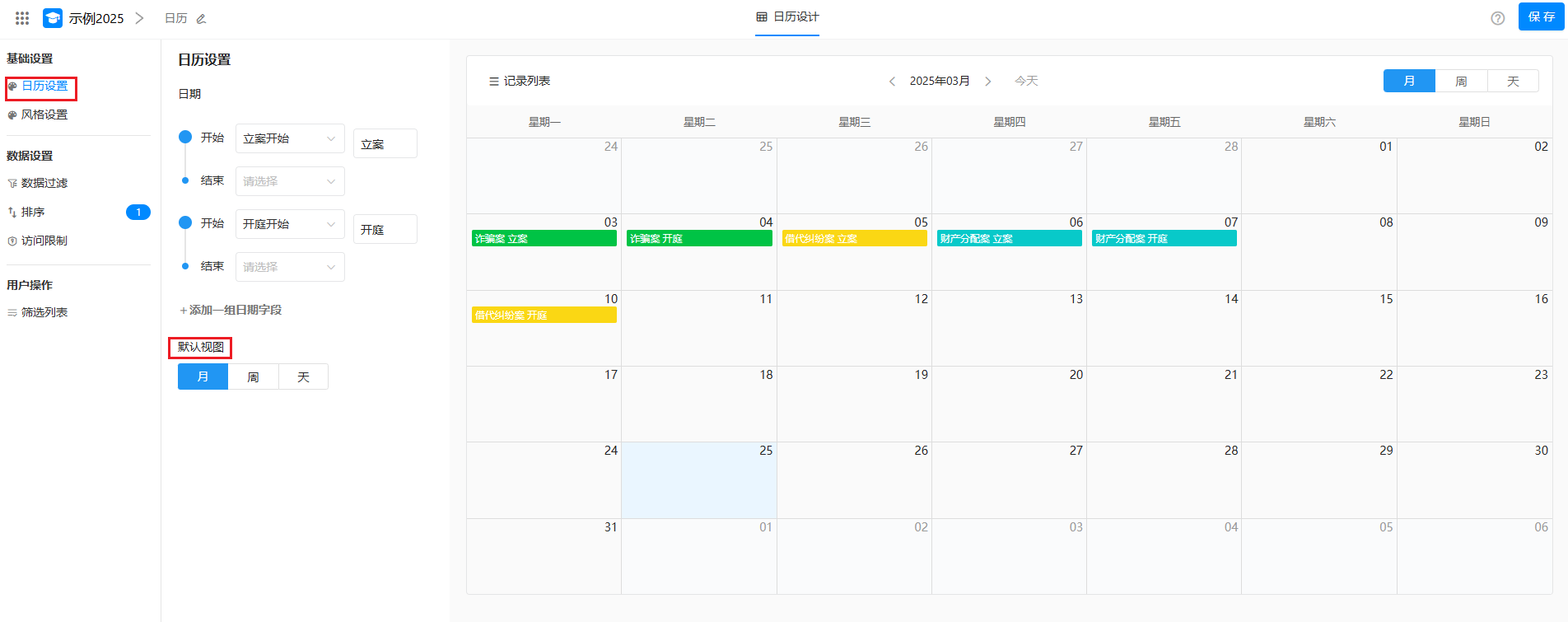
Task: Set default view to 天
Action: pyautogui.click(x=303, y=376)
